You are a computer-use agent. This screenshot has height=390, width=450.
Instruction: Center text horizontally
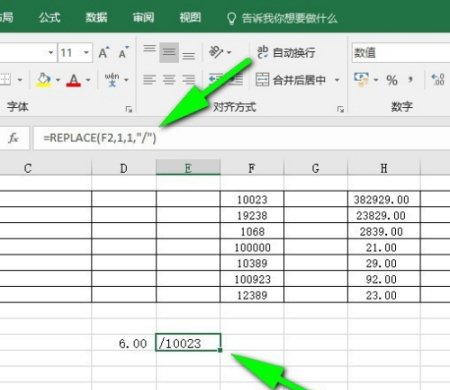(169, 80)
